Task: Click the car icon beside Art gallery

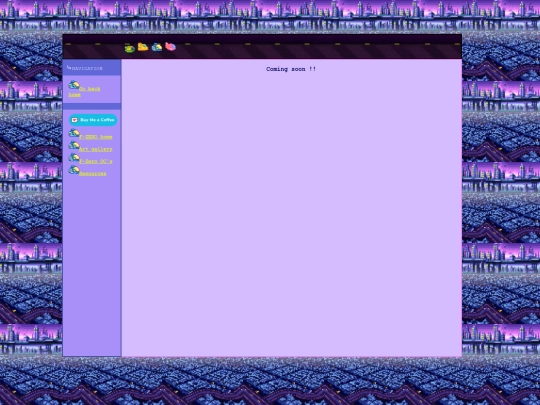Action: pos(74,145)
